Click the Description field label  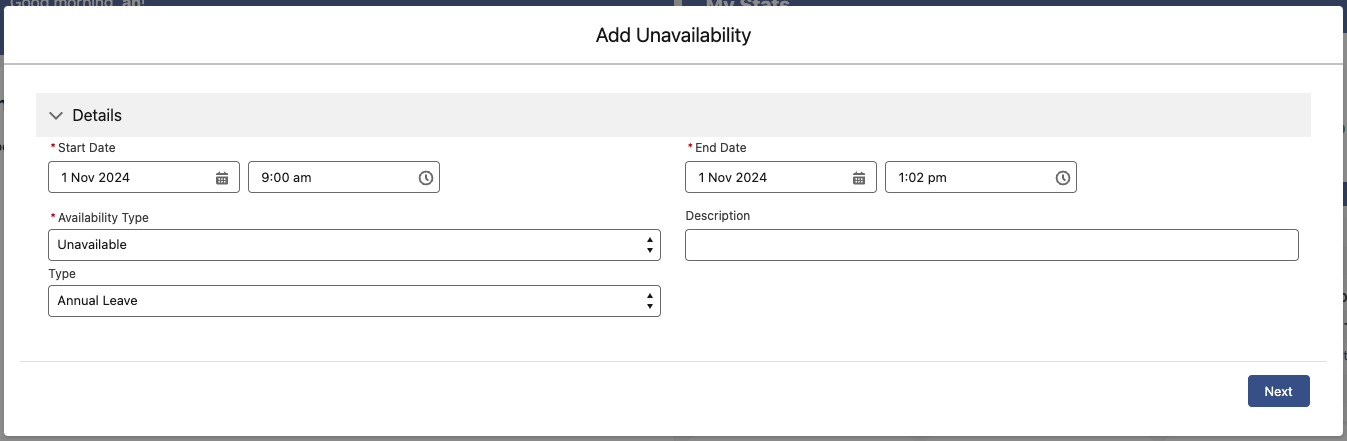tap(718, 216)
